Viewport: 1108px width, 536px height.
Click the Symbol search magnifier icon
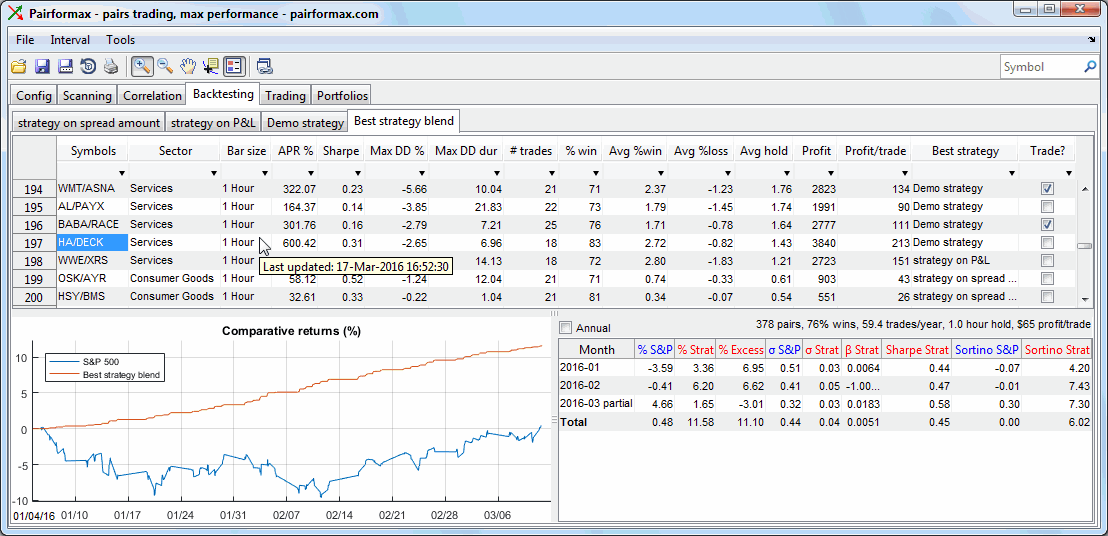(x=1090, y=67)
